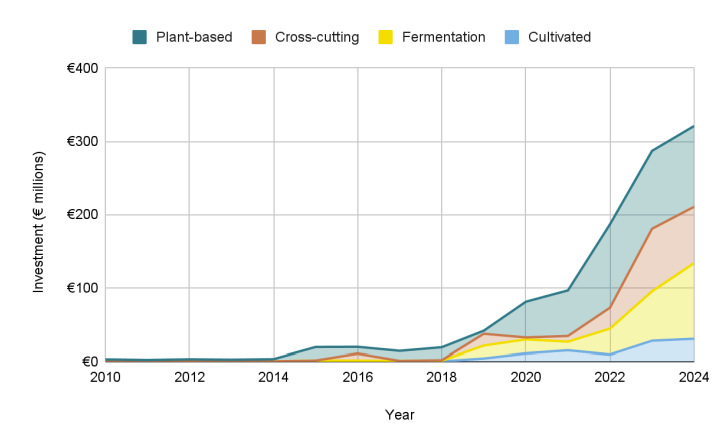Select the 2020 x-axis tick label
Image resolution: width=728 pixels, height=433 pixels.
[525, 377]
